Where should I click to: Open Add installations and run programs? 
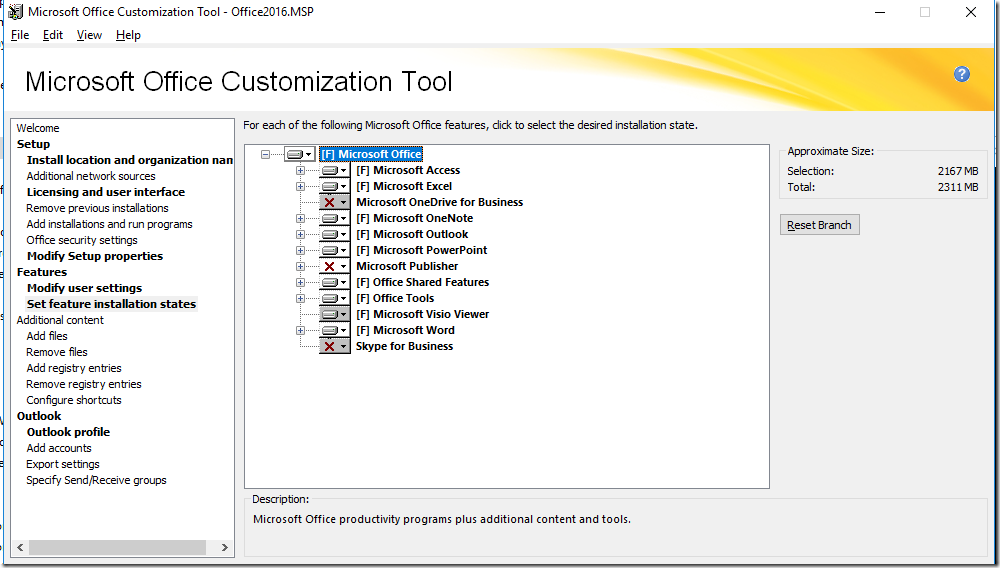[109, 224]
